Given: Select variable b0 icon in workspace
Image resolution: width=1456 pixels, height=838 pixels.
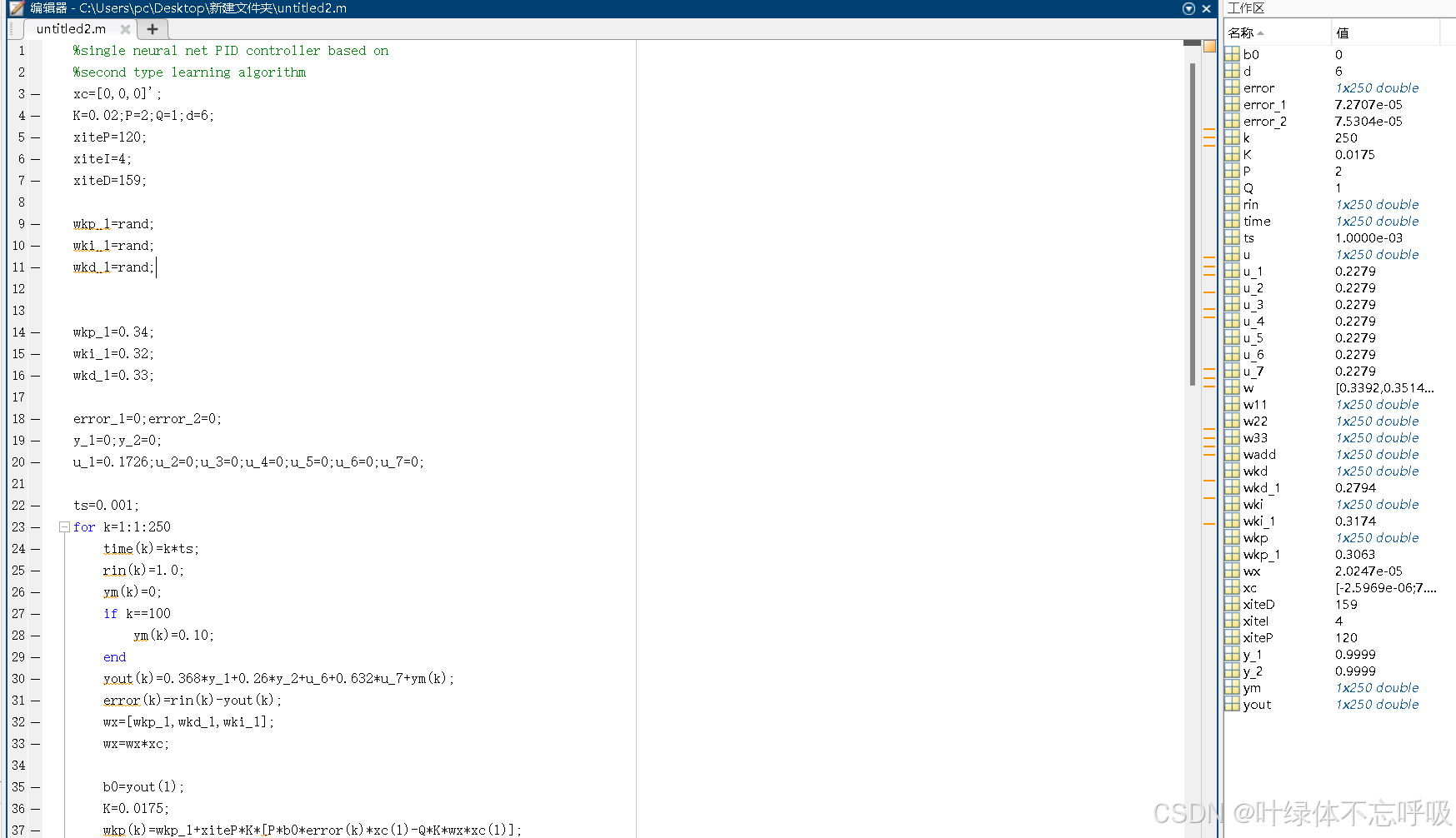Looking at the screenshot, I should pyautogui.click(x=1232, y=54).
